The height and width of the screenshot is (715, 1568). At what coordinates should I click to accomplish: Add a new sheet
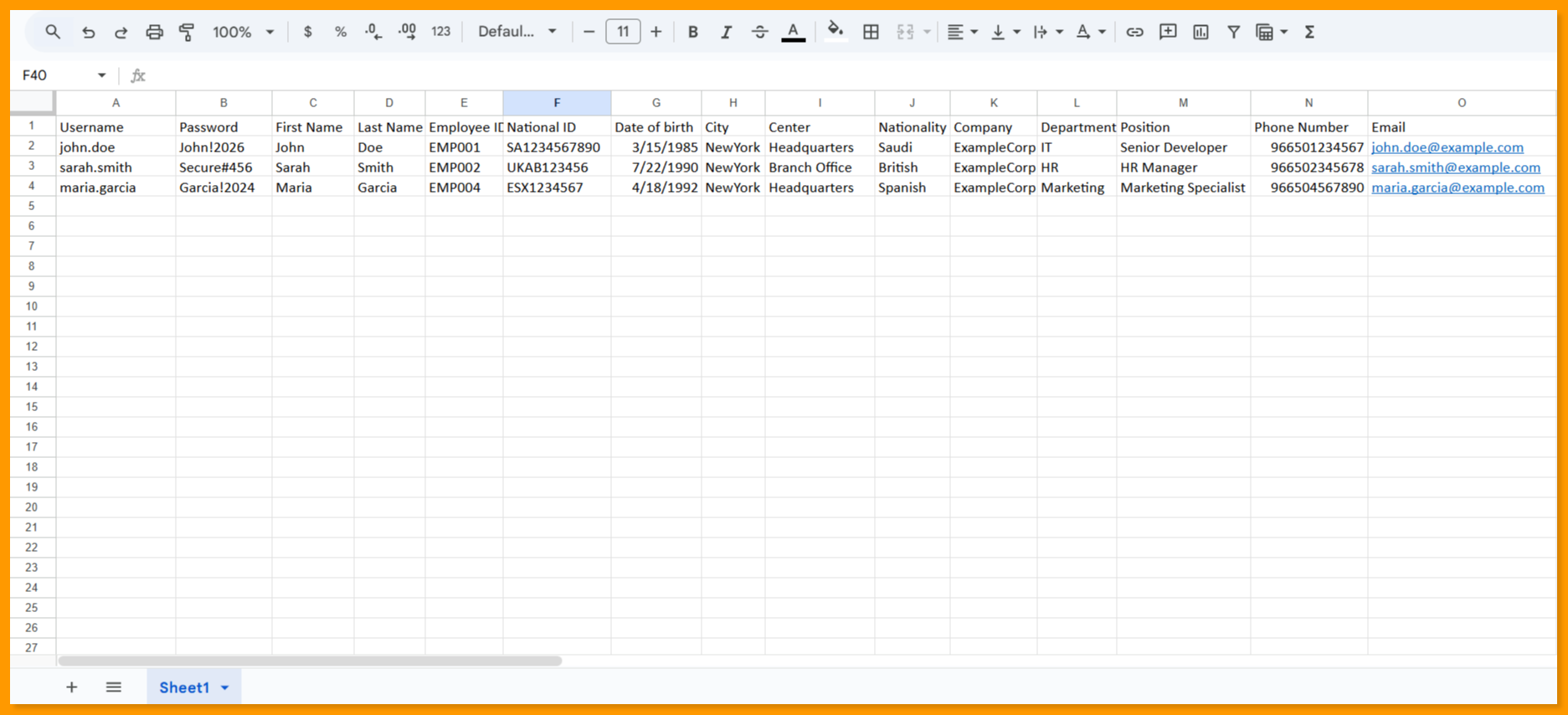(72, 687)
